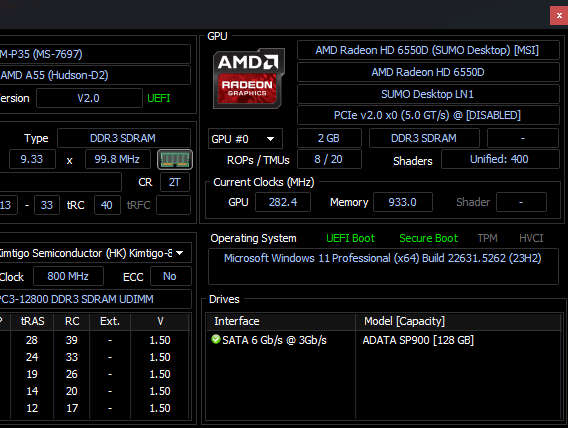Click the 800 MHz module clock value

[68, 276]
